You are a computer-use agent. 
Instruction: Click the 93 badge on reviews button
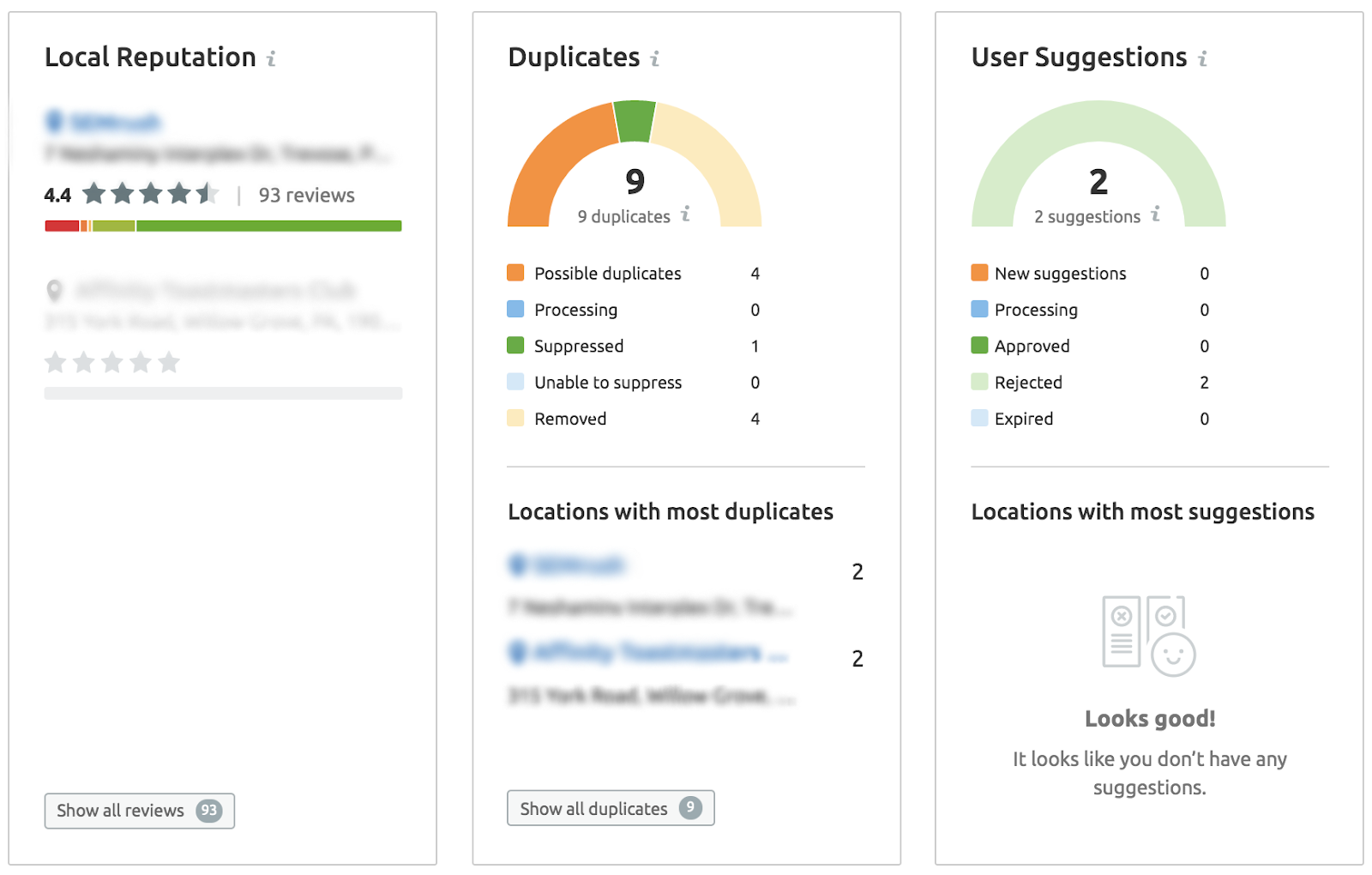208,811
